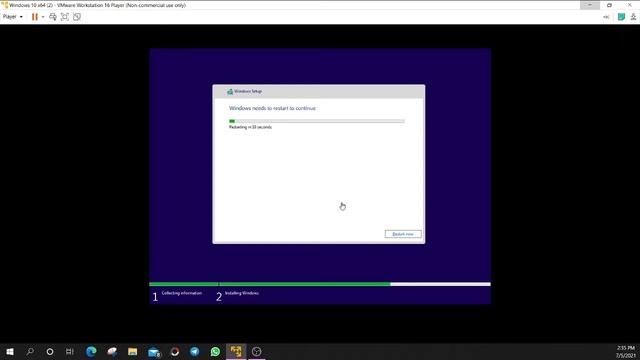
Task: Click the Windows Setup restart countdown progress bar
Action: 317,121
